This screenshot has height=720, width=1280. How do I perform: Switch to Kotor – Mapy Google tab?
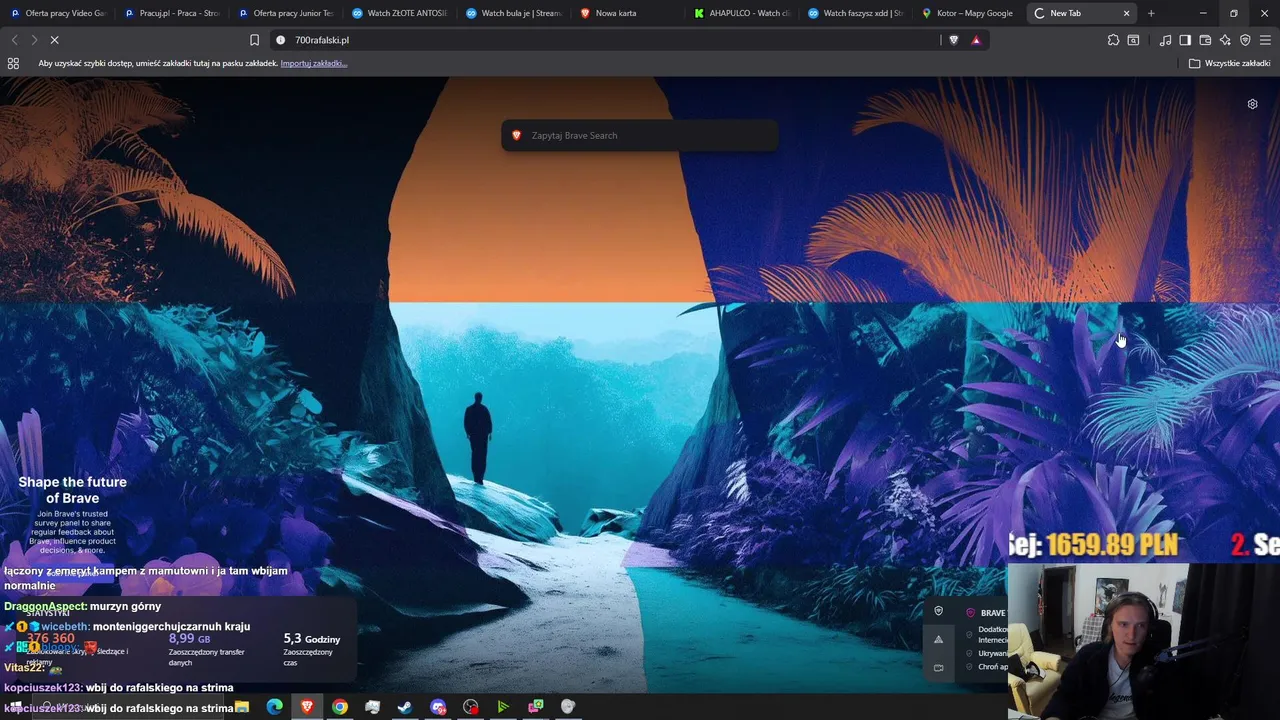pos(970,13)
